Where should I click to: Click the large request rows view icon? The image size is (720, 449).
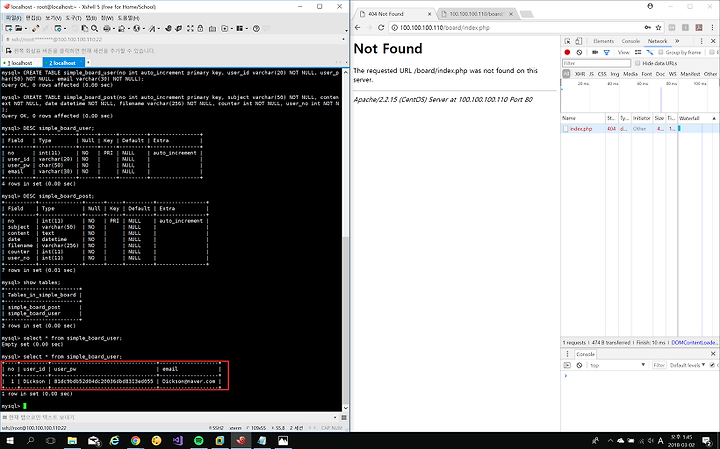[x=638, y=52]
